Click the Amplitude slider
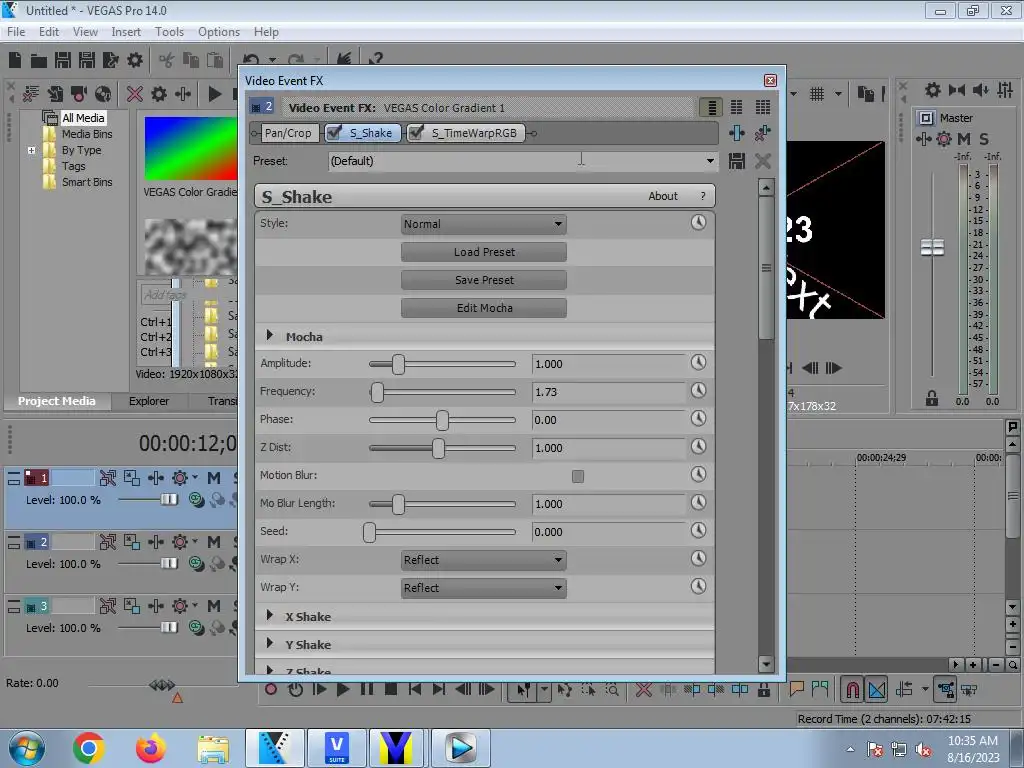Screen dimensions: 1024x768 coord(442,364)
